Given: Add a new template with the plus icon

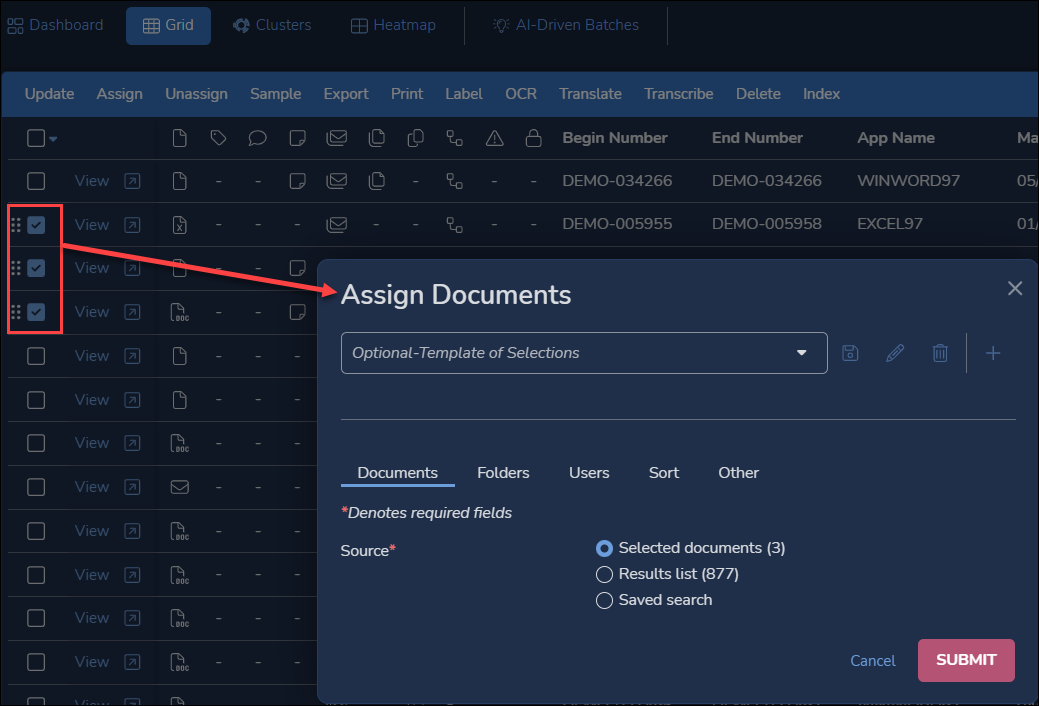Looking at the screenshot, I should 993,352.
